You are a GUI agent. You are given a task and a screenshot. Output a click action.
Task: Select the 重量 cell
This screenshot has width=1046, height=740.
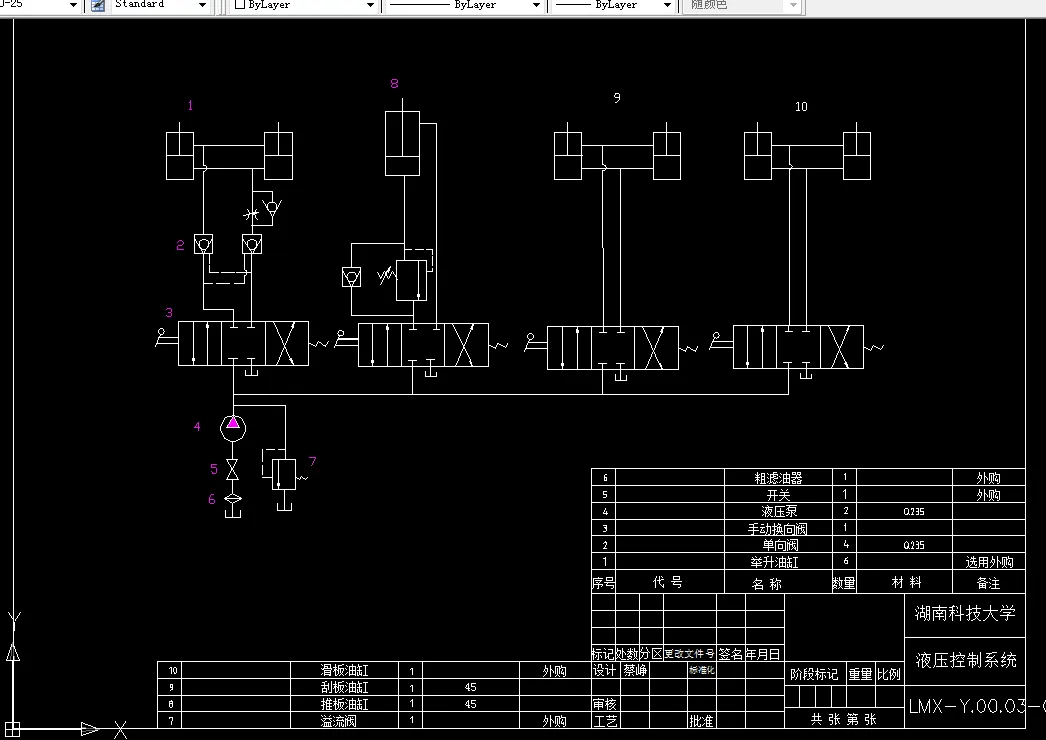860,675
